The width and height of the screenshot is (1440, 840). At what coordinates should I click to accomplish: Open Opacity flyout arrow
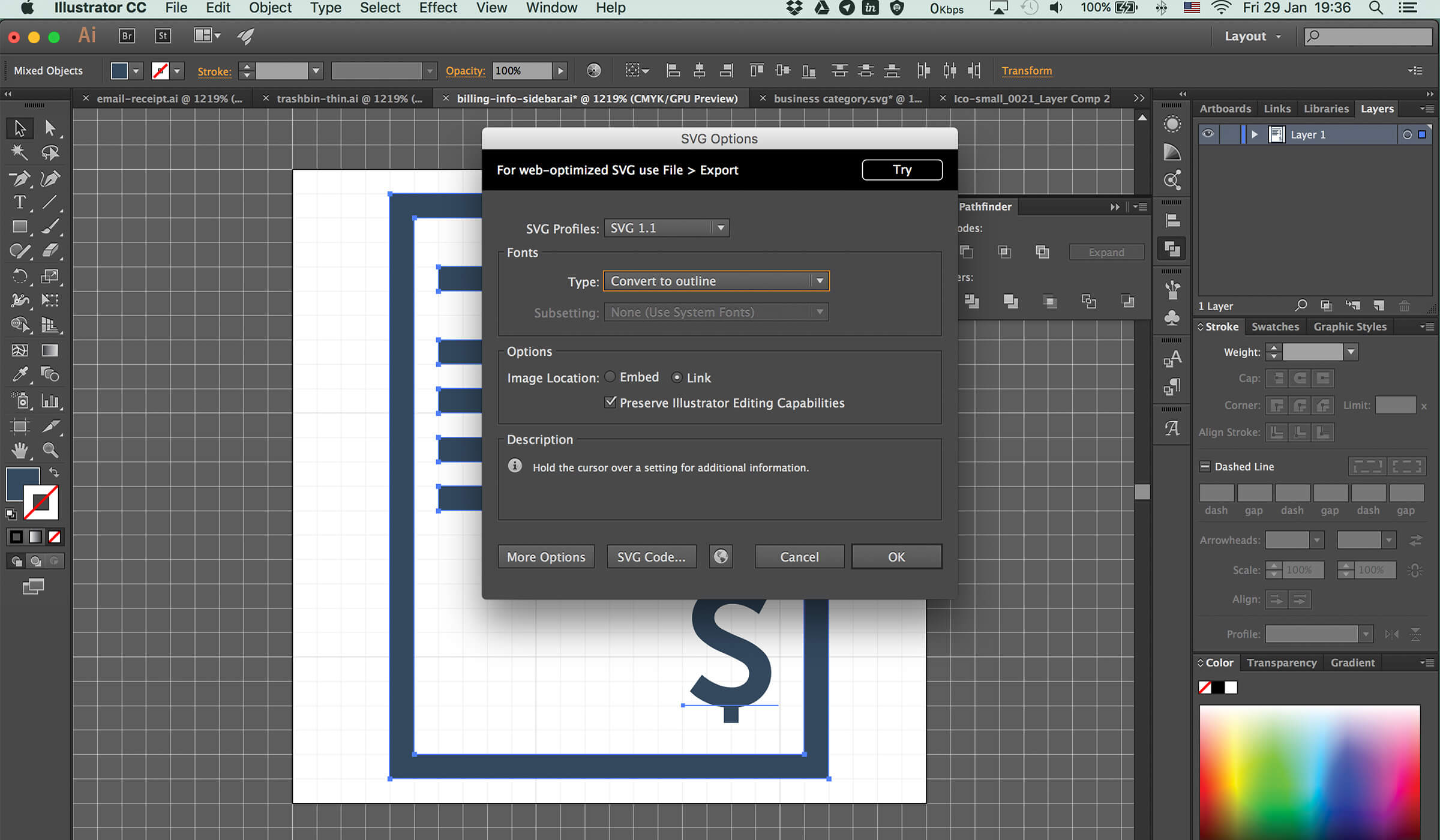point(560,71)
